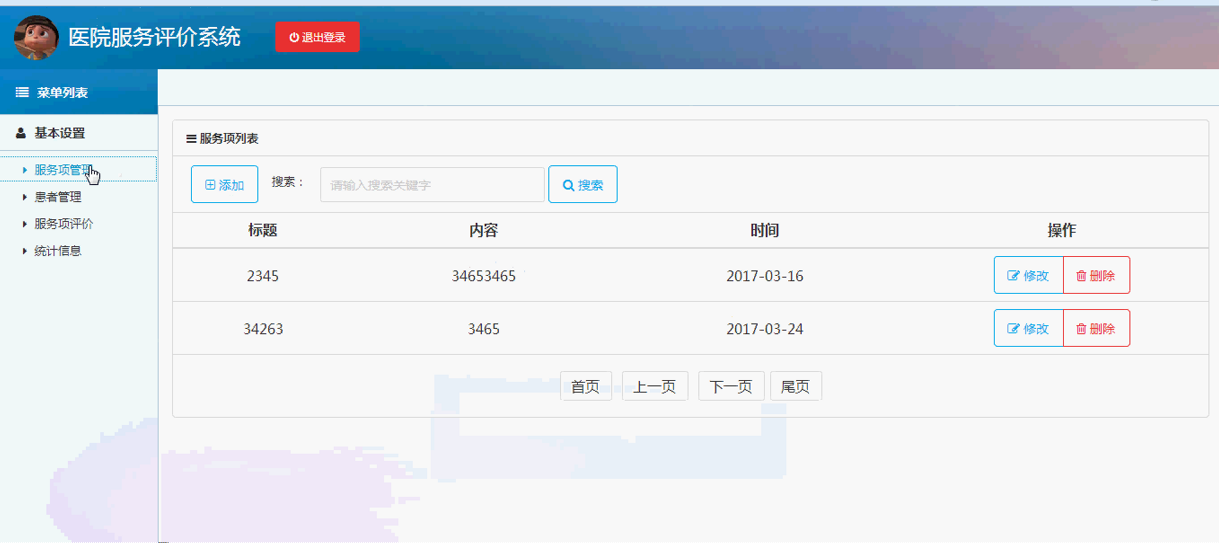Click the edit pencil icon in row 2345
The image size is (1219, 543).
click(1013, 276)
